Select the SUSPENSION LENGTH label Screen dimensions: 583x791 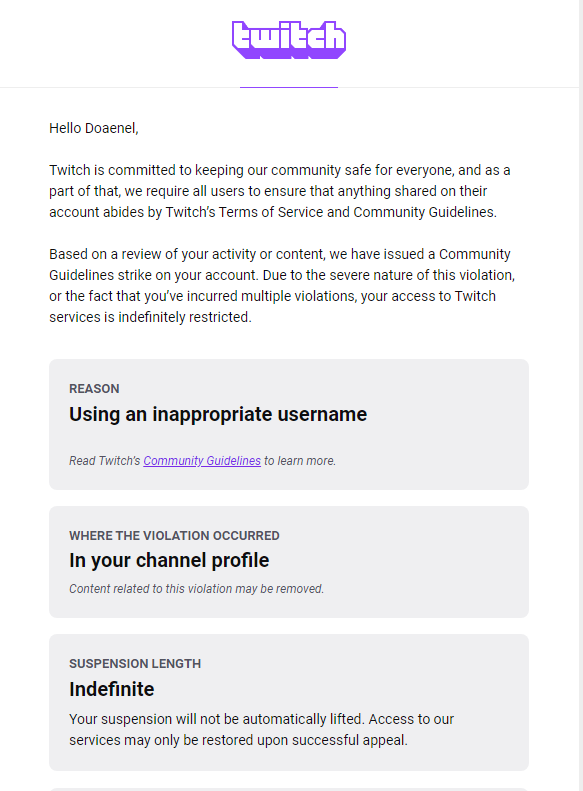tap(135, 663)
